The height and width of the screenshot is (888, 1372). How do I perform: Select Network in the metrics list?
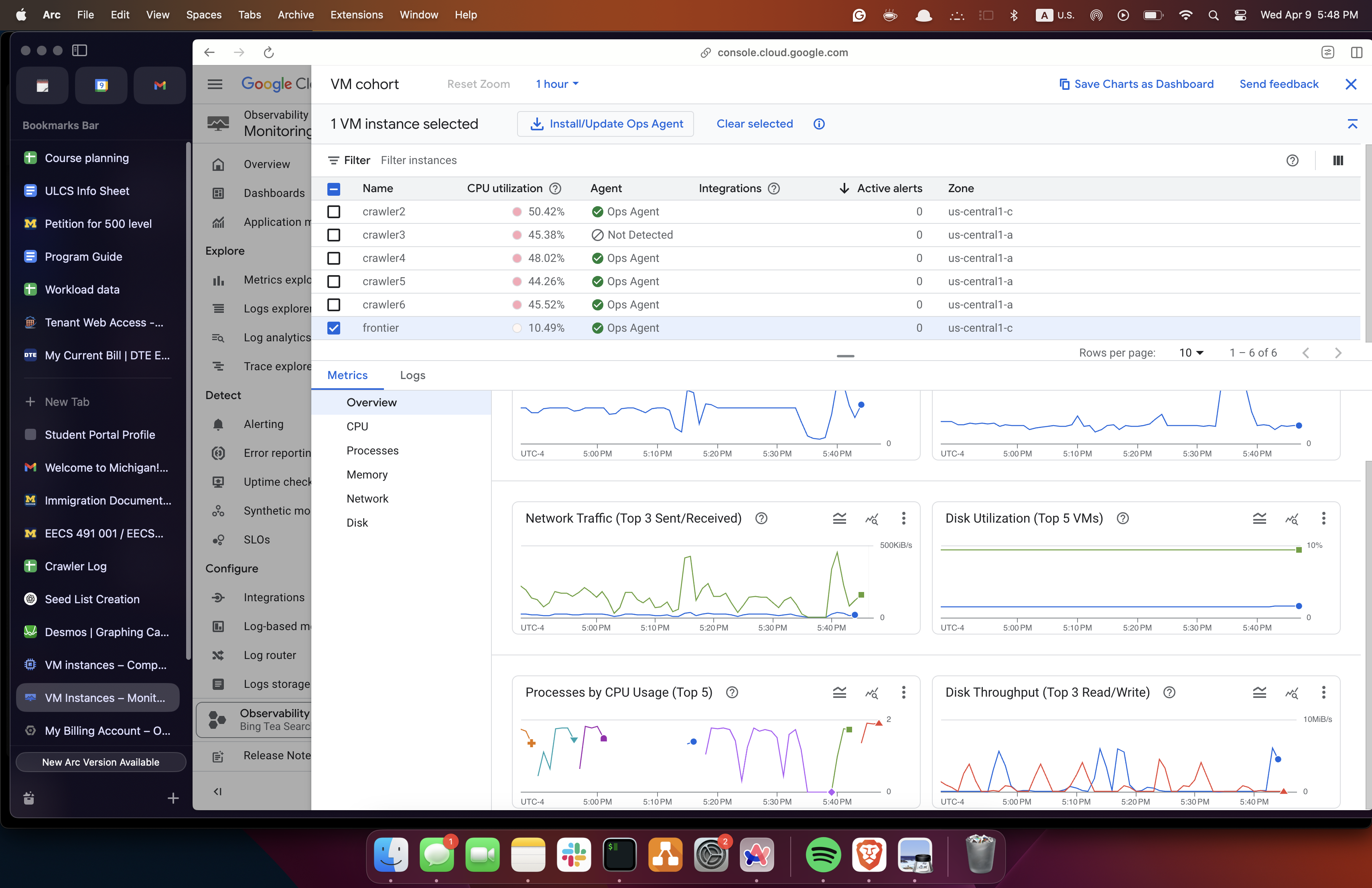[x=367, y=499]
